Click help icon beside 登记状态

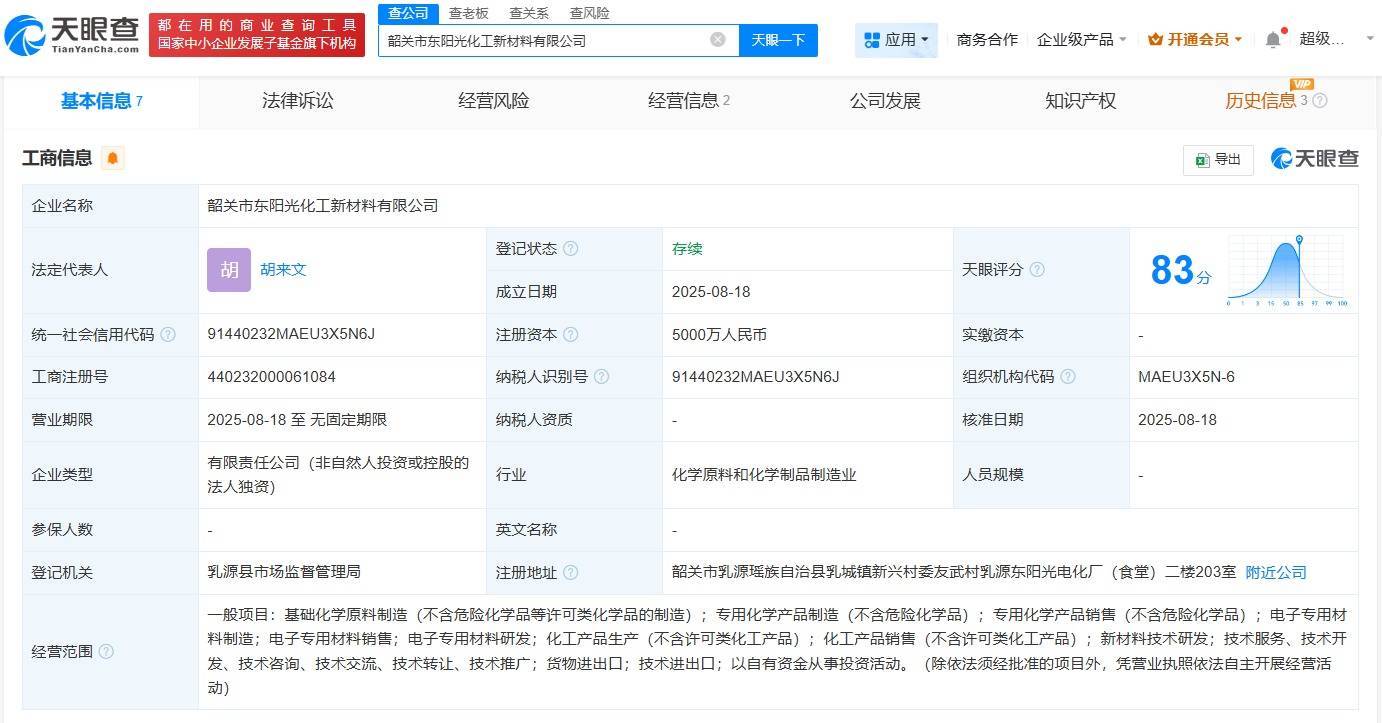click(x=570, y=249)
